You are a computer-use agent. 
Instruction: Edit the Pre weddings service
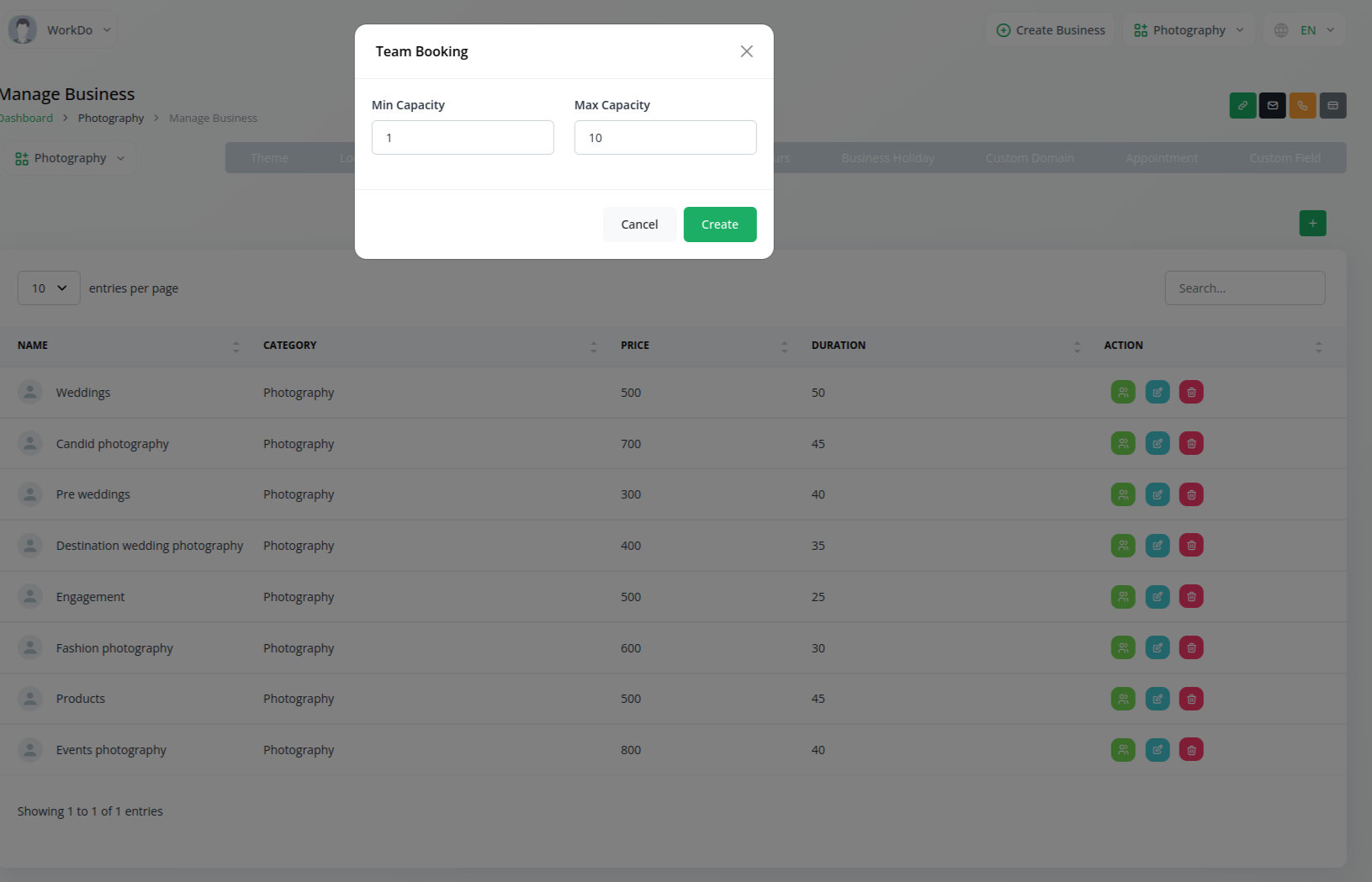point(1157,494)
